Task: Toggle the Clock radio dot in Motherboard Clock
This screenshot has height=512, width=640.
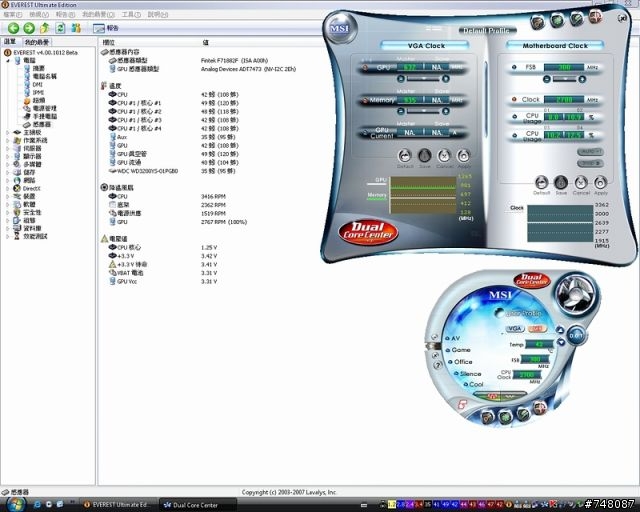Action: (514, 99)
